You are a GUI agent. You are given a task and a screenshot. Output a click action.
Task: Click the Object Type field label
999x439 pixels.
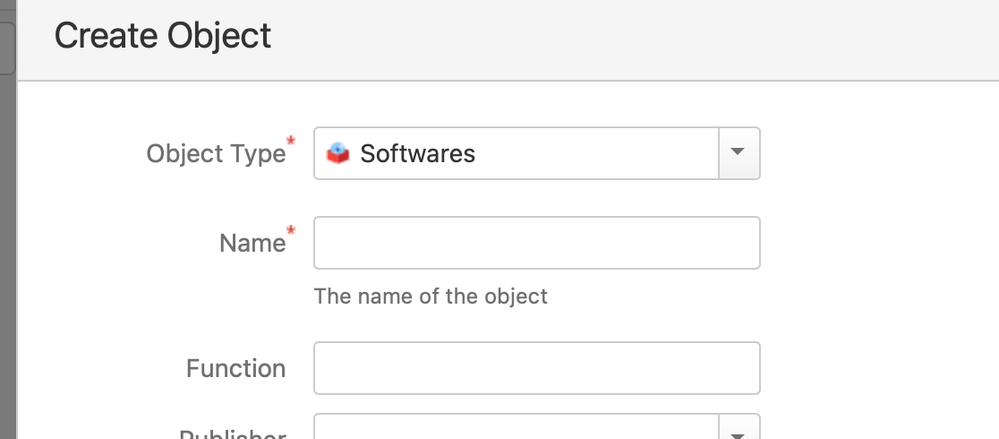point(216,154)
